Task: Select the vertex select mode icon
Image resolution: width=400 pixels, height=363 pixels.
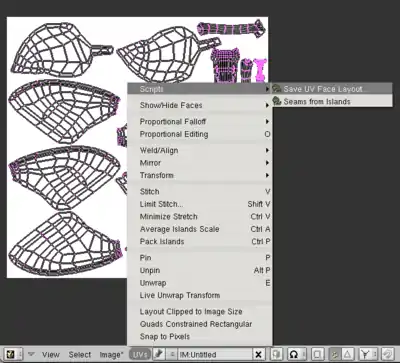Action: [334, 354]
